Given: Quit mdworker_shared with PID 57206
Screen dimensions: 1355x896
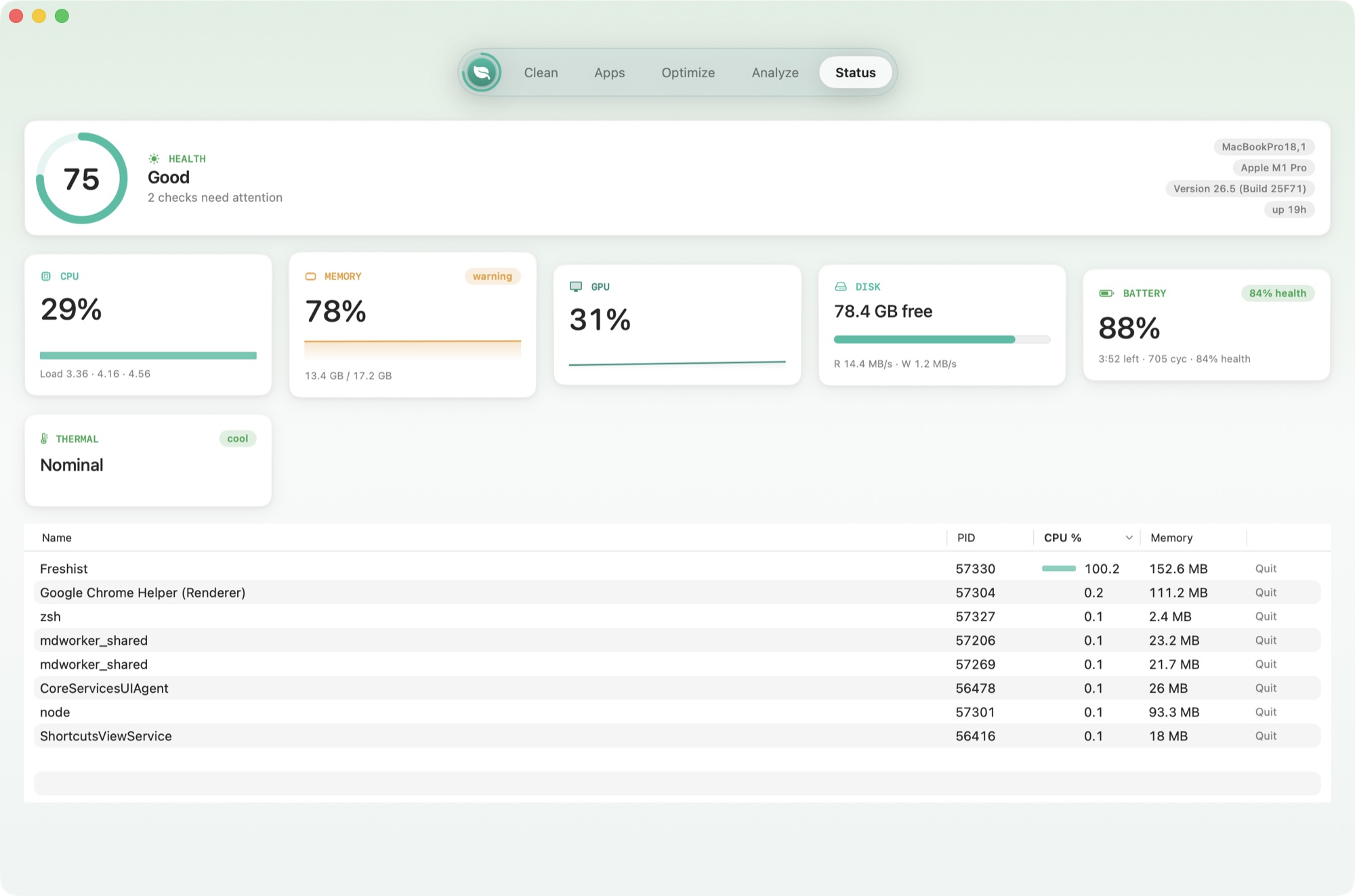Looking at the screenshot, I should click(x=1266, y=640).
